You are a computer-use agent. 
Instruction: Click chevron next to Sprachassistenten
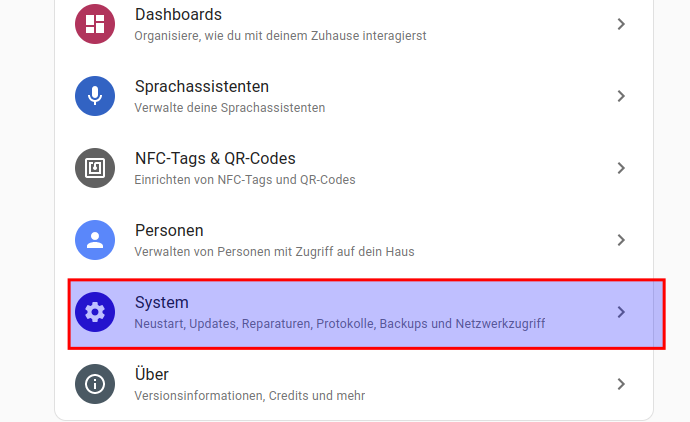tap(621, 96)
